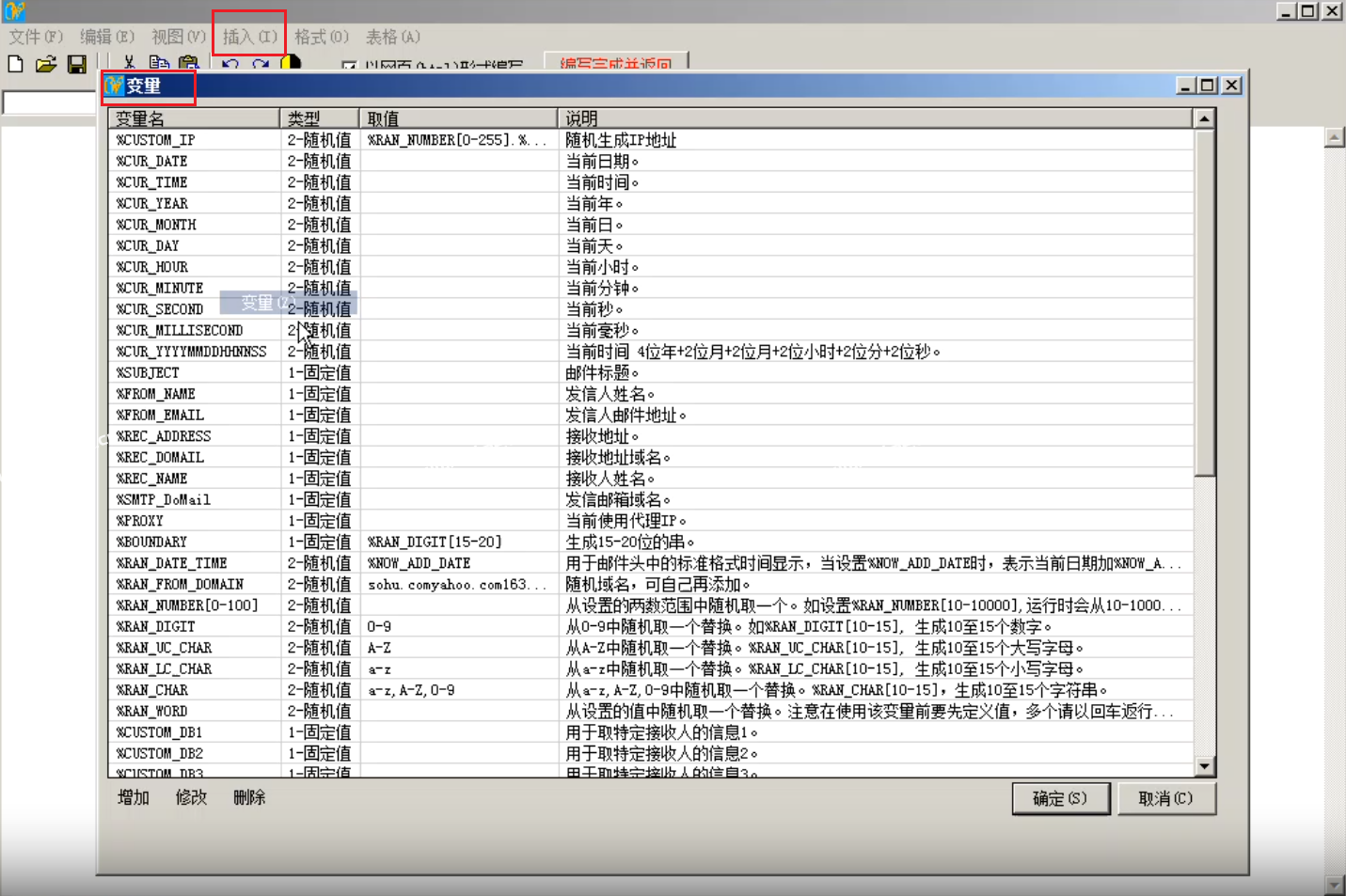This screenshot has height=896, width=1346.
Task: Select the %RAN_NUMBER[0-100] variable row
Action: click(x=651, y=605)
